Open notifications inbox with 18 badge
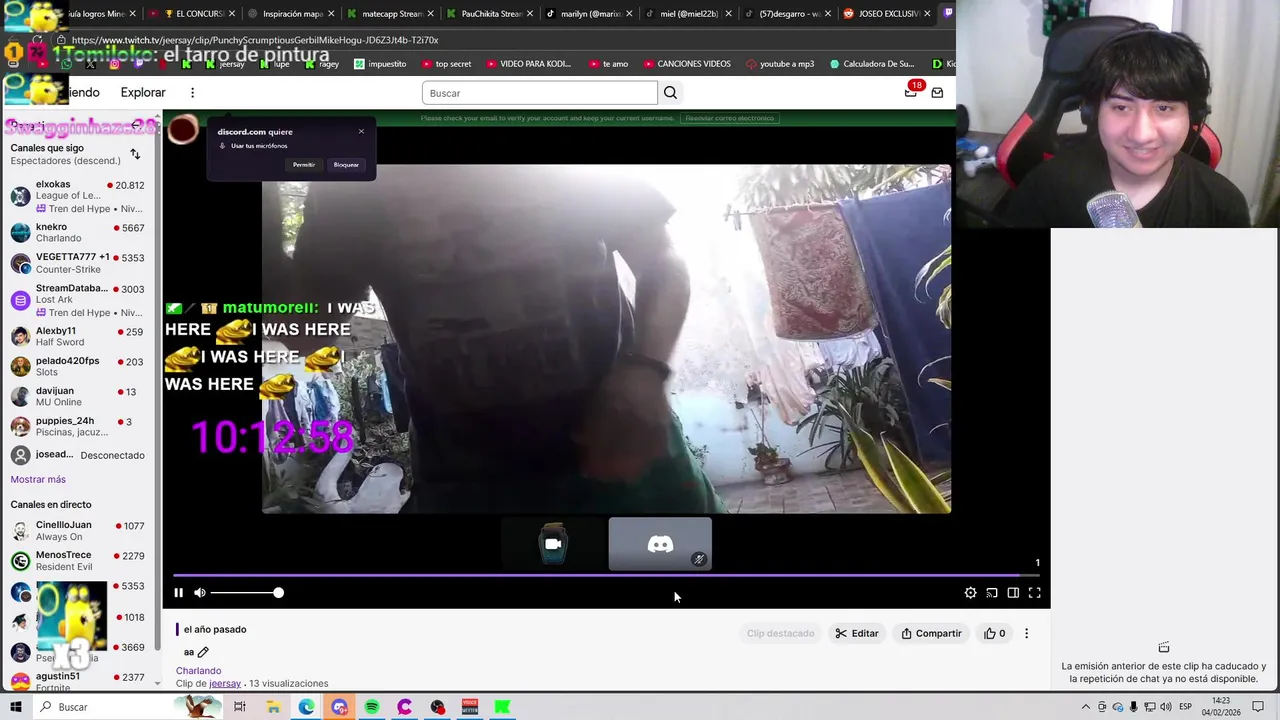The width and height of the screenshot is (1280, 720). [911, 92]
